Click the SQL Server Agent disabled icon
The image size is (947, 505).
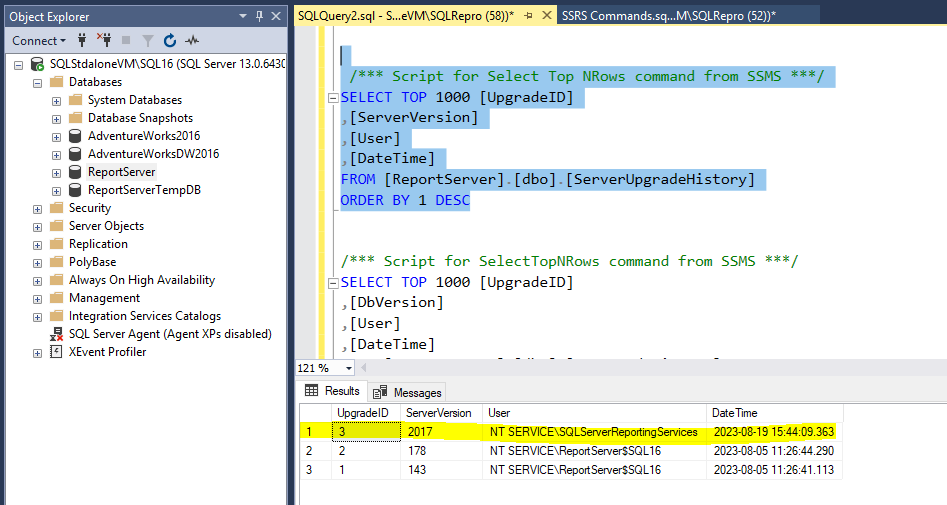coord(56,334)
